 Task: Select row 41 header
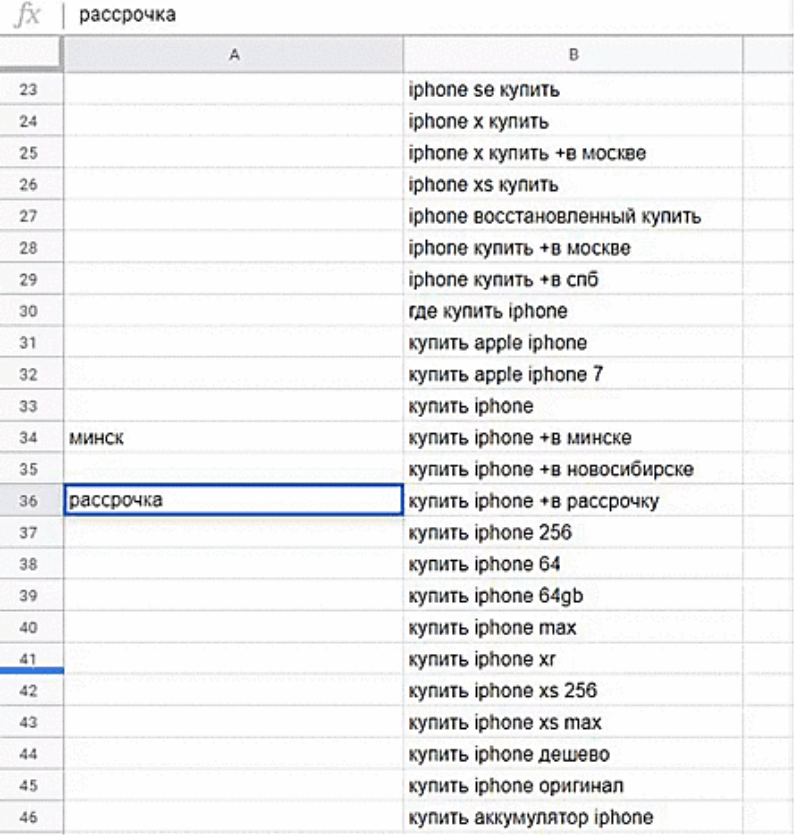point(31,659)
